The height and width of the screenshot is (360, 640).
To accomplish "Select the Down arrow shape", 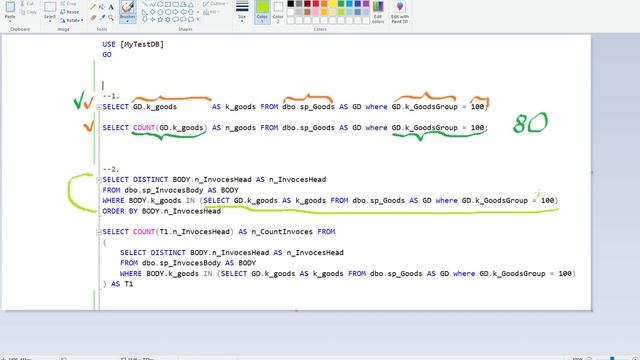I will point(144,19).
